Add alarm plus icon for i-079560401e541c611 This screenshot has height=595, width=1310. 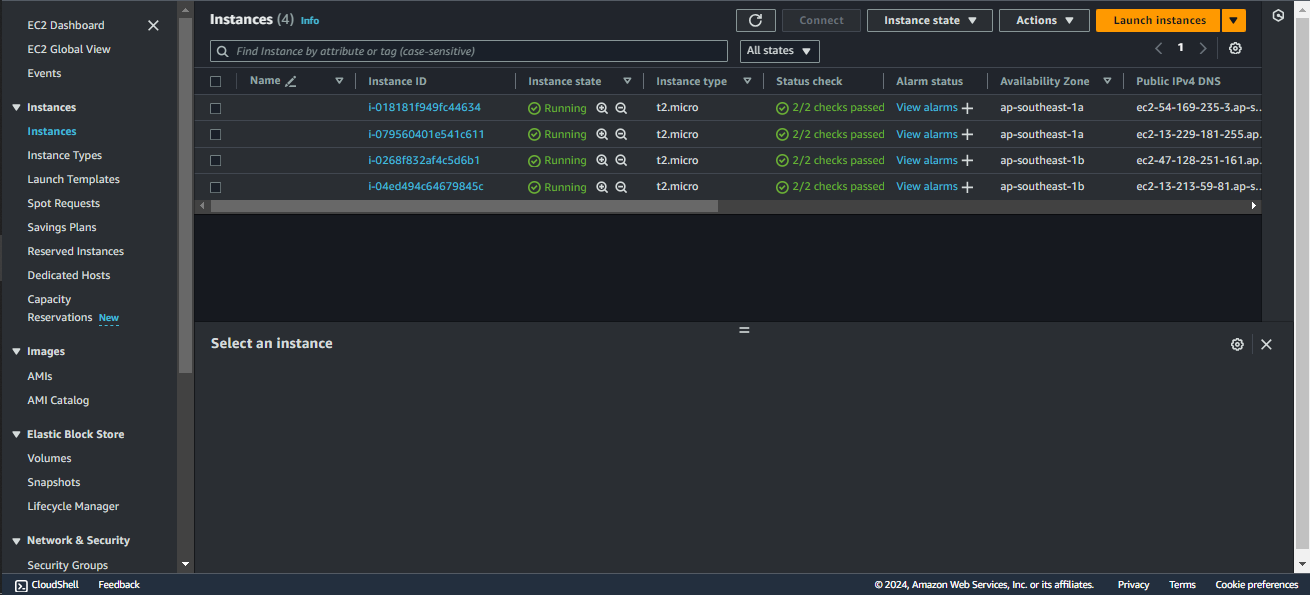coord(967,134)
